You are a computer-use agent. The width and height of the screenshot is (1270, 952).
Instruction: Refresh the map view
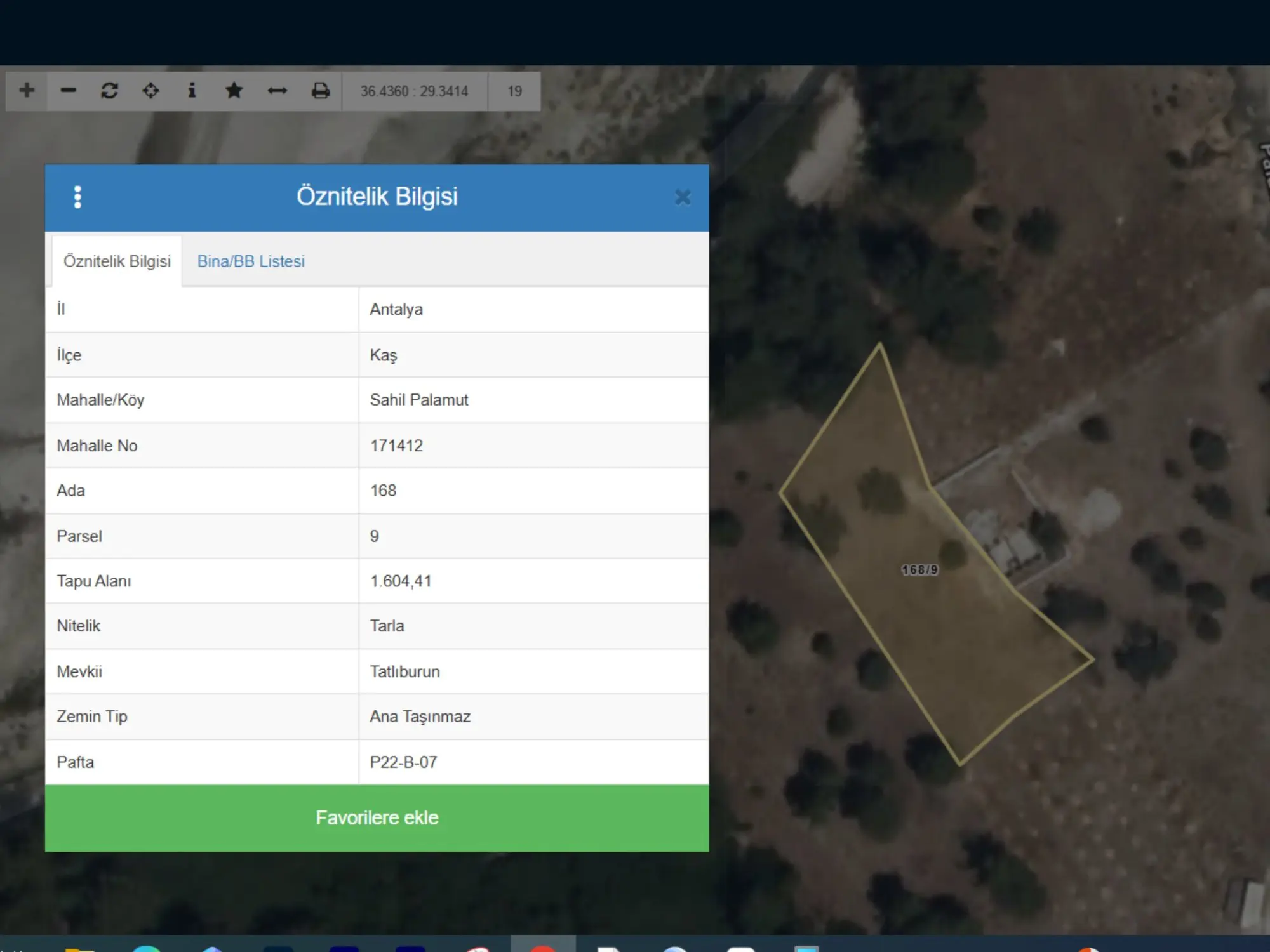(x=110, y=91)
